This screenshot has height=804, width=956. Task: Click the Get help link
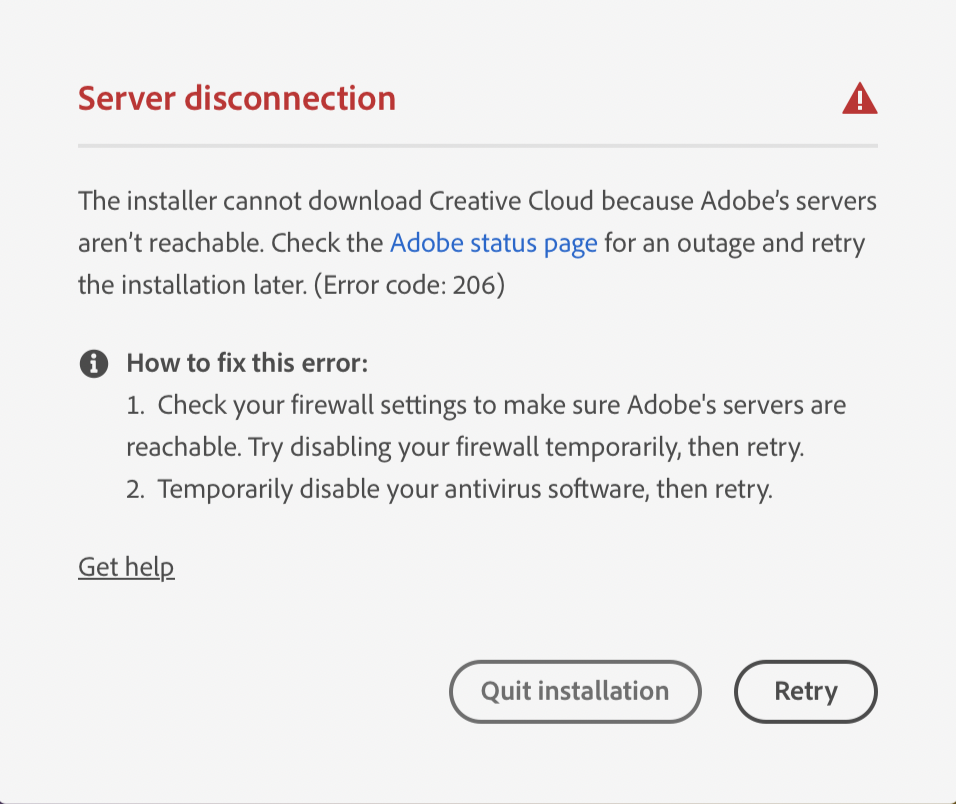pos(126,566)
